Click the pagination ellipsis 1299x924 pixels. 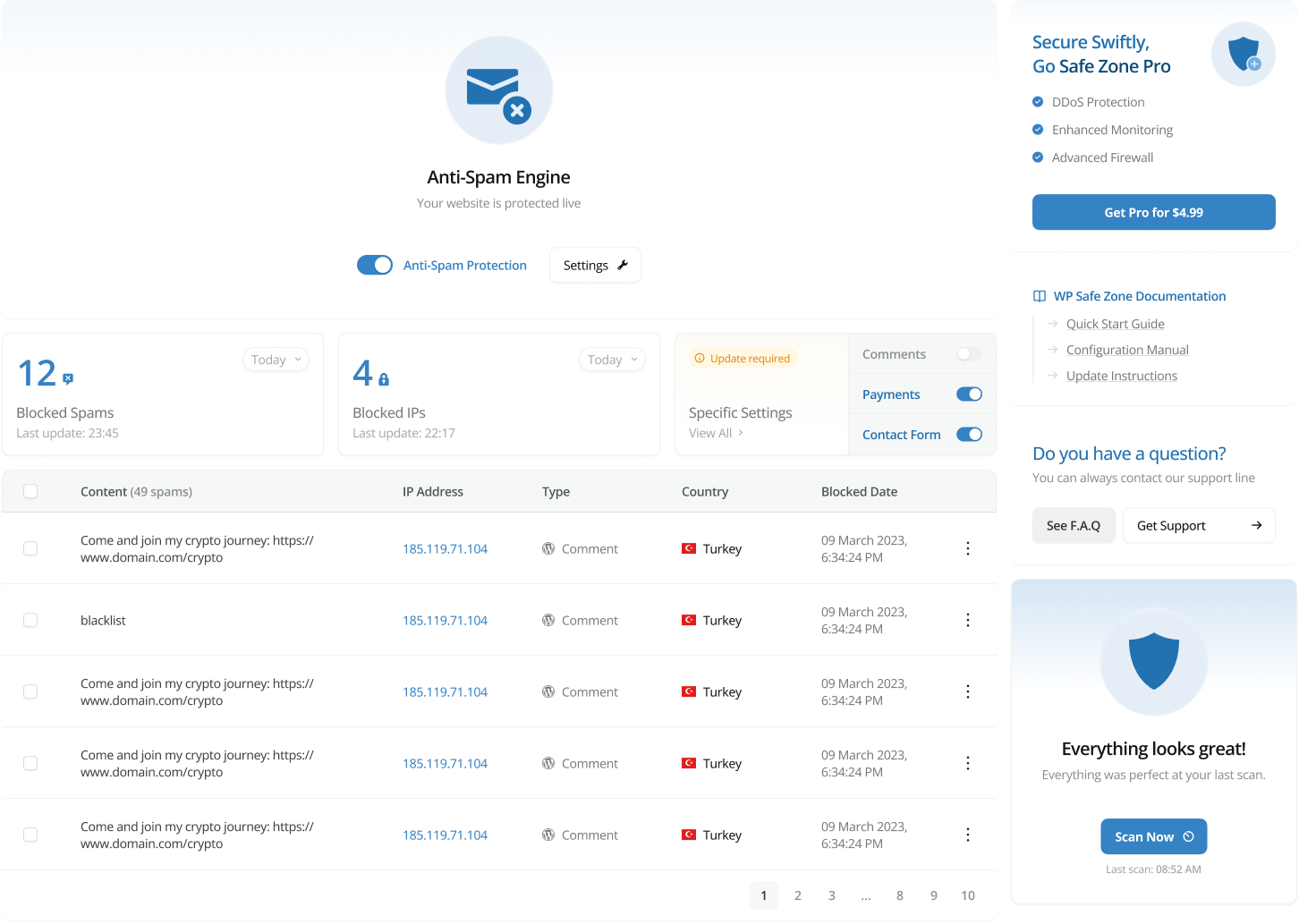pos(866,895)
